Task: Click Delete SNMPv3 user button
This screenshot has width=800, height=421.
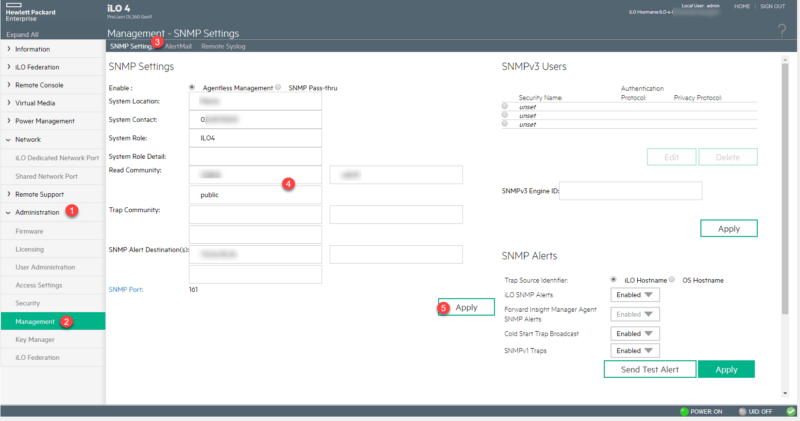Action: tap(728, 157)
